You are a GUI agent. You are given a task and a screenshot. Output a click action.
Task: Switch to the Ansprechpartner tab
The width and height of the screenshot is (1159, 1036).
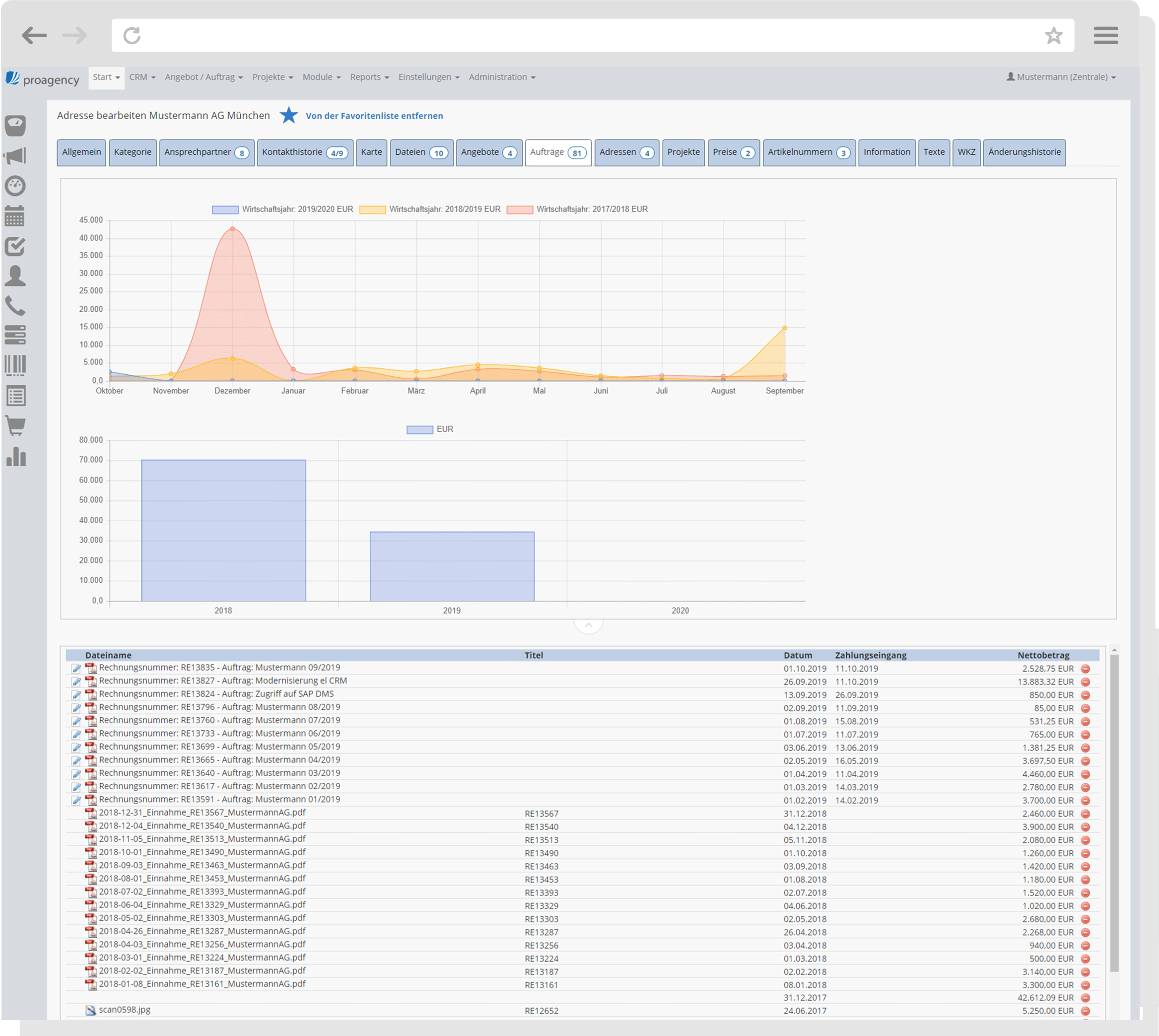(205, 152)
